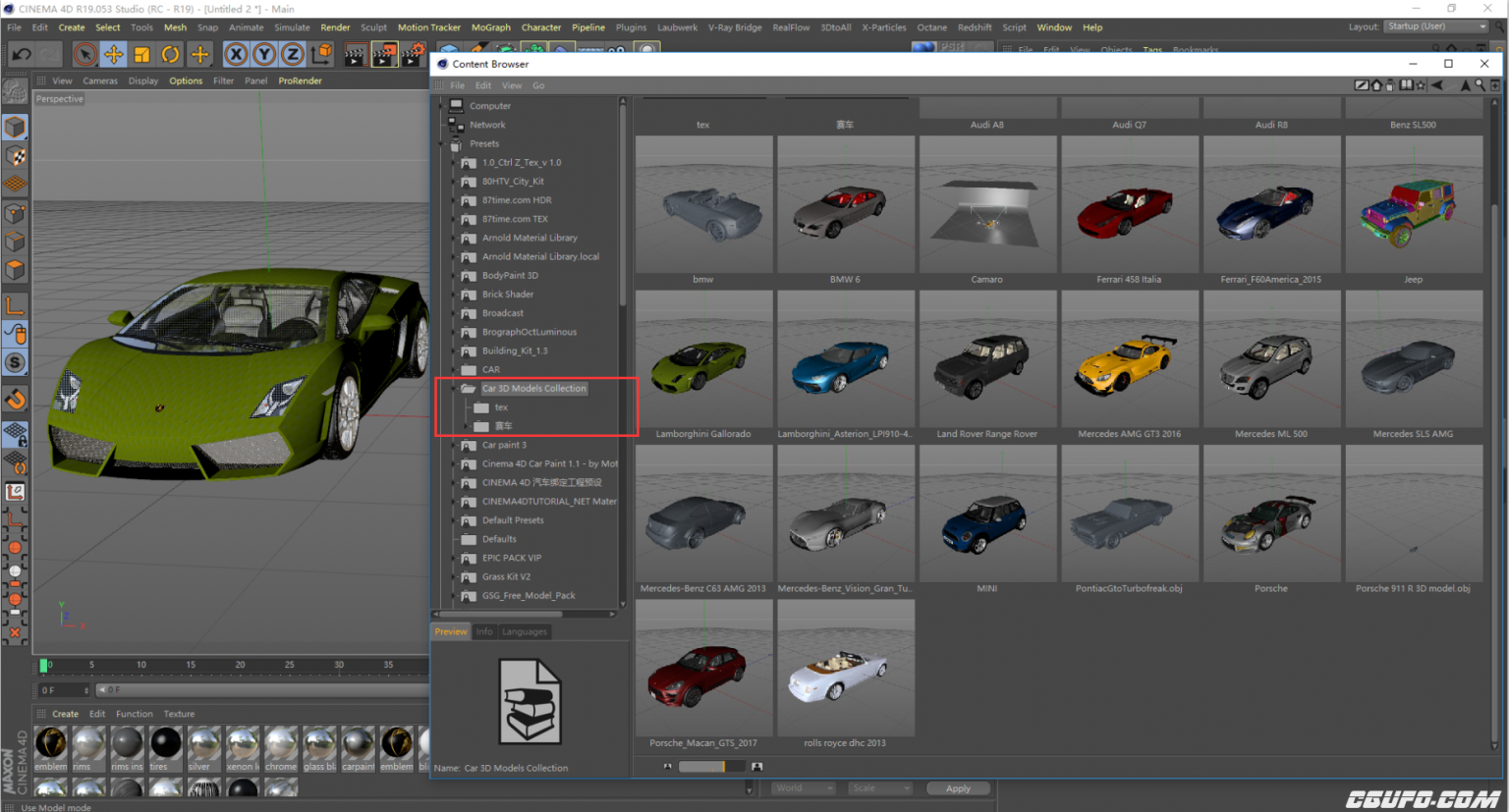Open the World coordinate dropdown
Viewport: 1509px width, 812px height.
pos(803,787)
